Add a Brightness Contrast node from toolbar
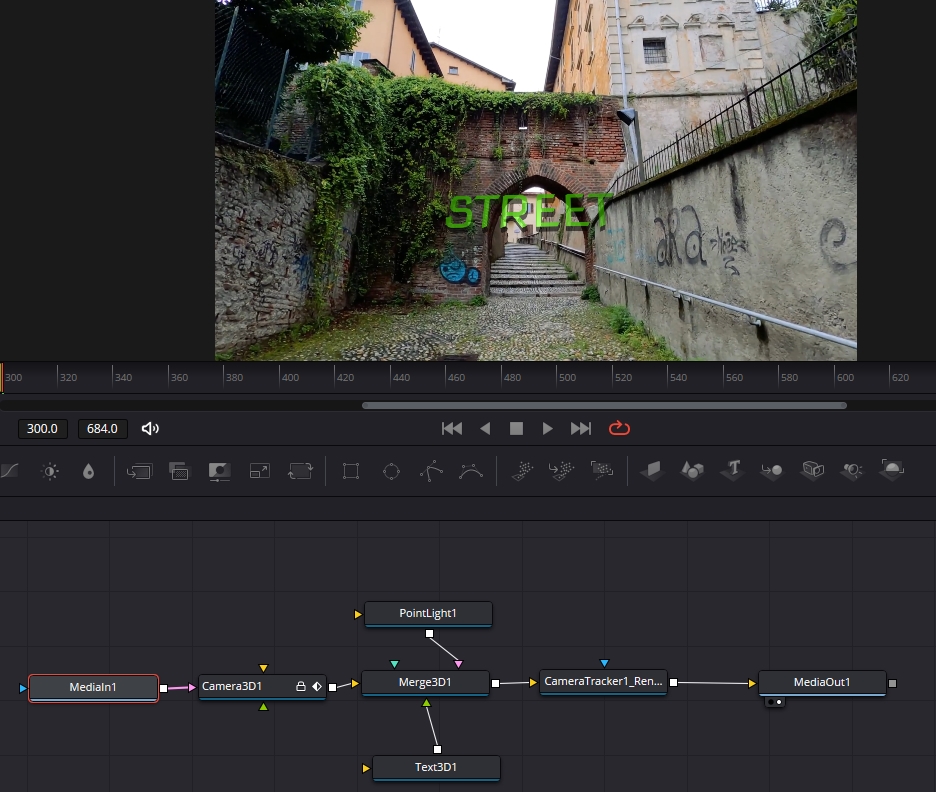The height and width of the screenshot is (792, 936). 50,471
